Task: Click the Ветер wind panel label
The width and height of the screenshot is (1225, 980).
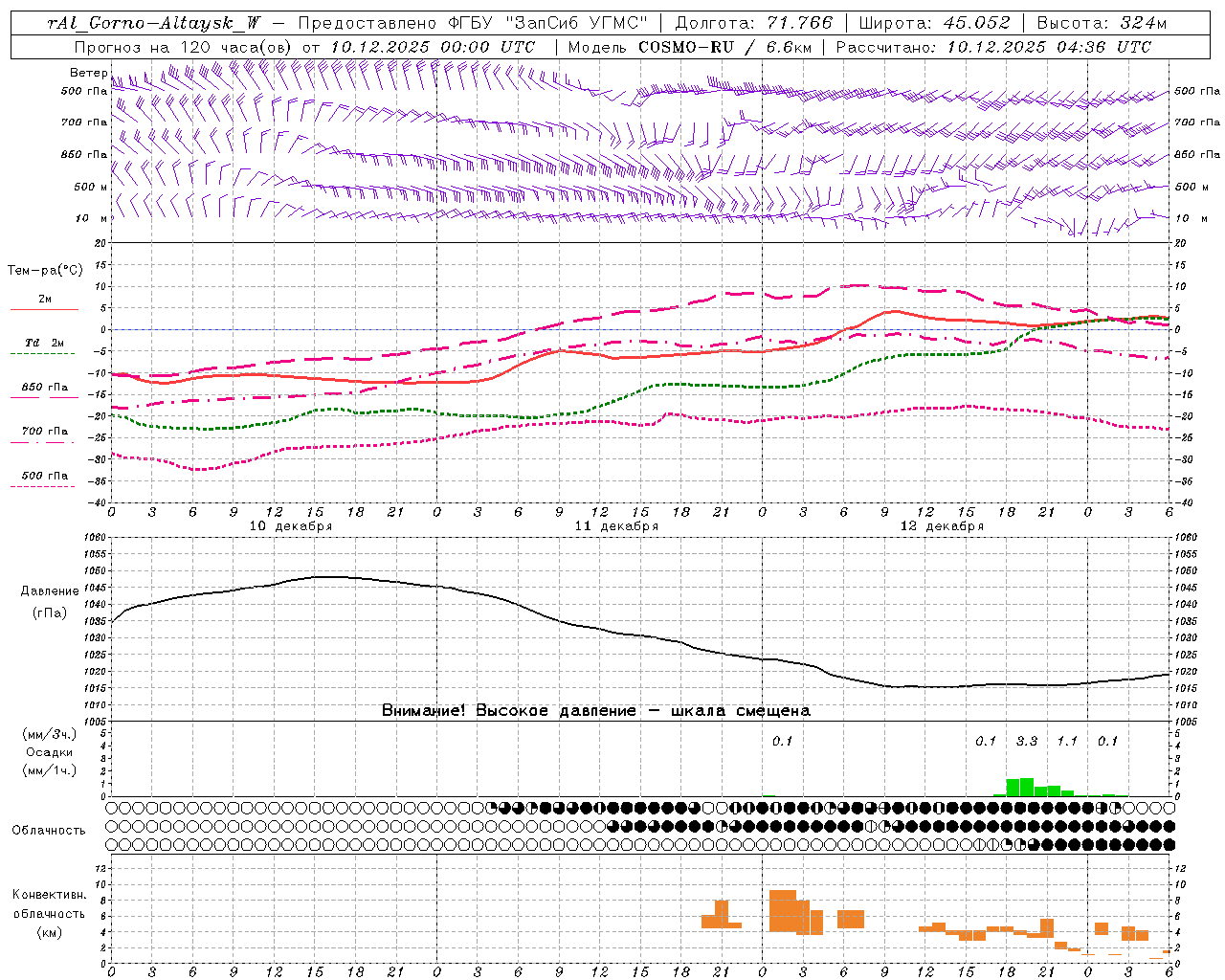Action: coord(88,73)
